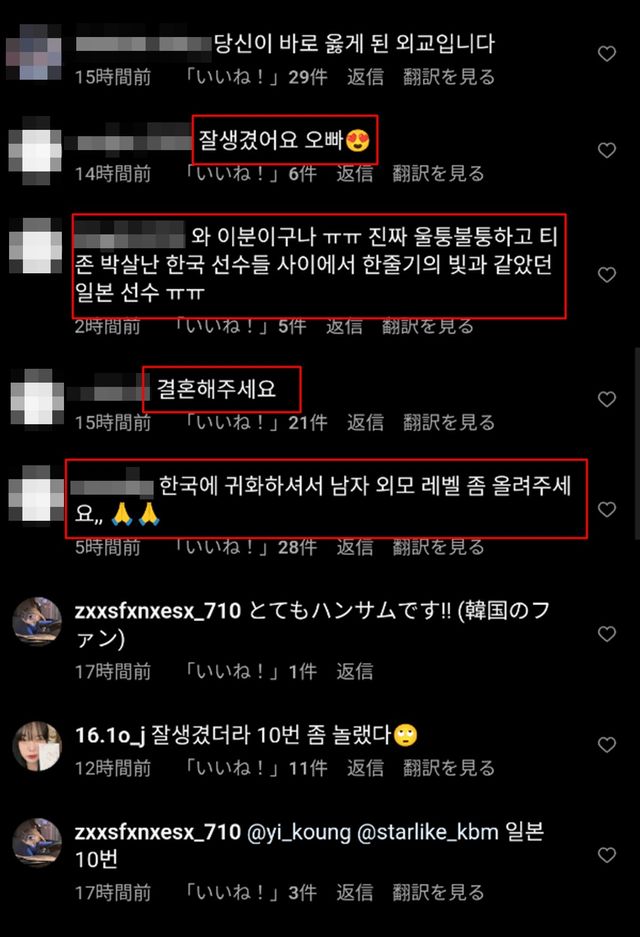
Task: Tap 翻訳を見る under the top comment
Action: pos(449,77)
